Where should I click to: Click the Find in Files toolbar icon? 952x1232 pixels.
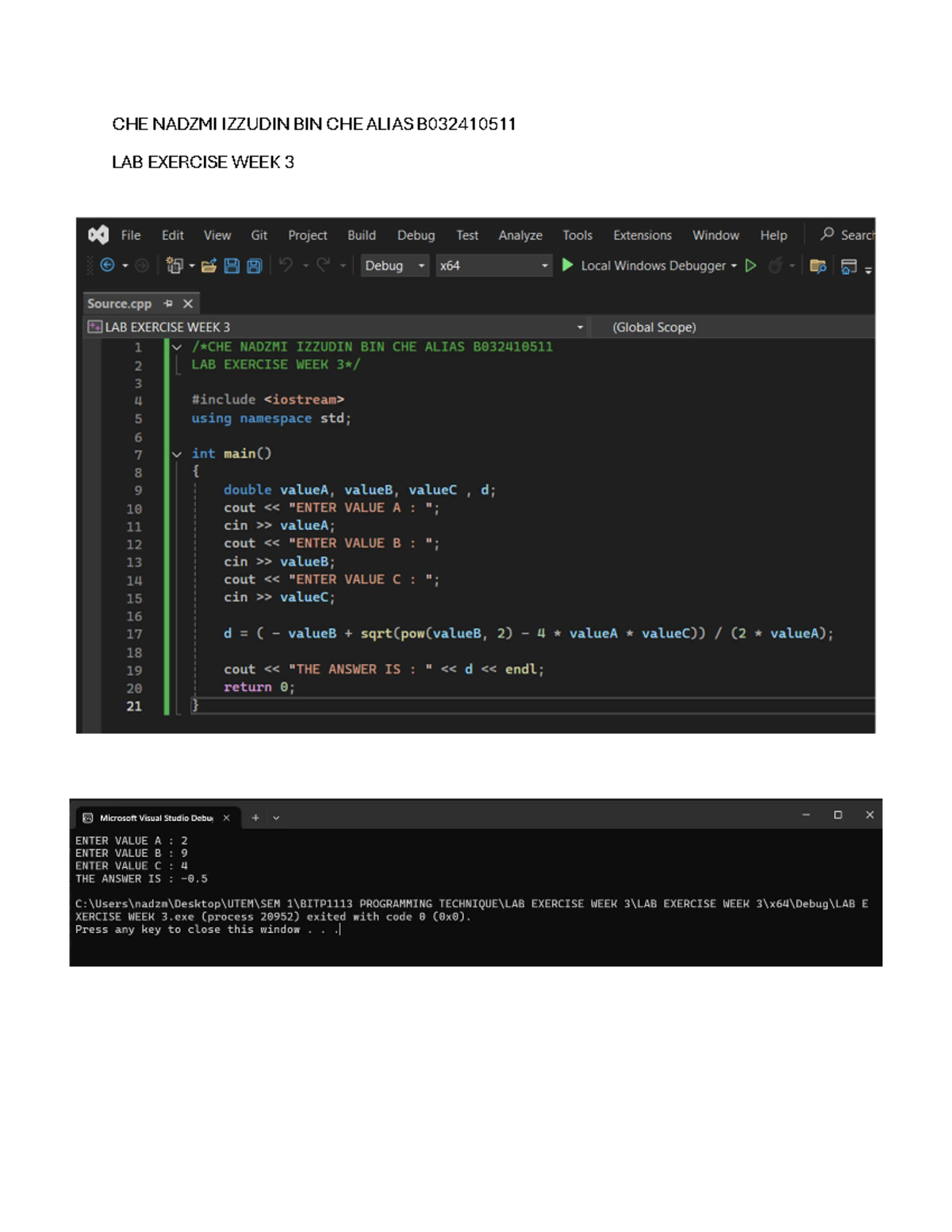(x=817, y=267)
